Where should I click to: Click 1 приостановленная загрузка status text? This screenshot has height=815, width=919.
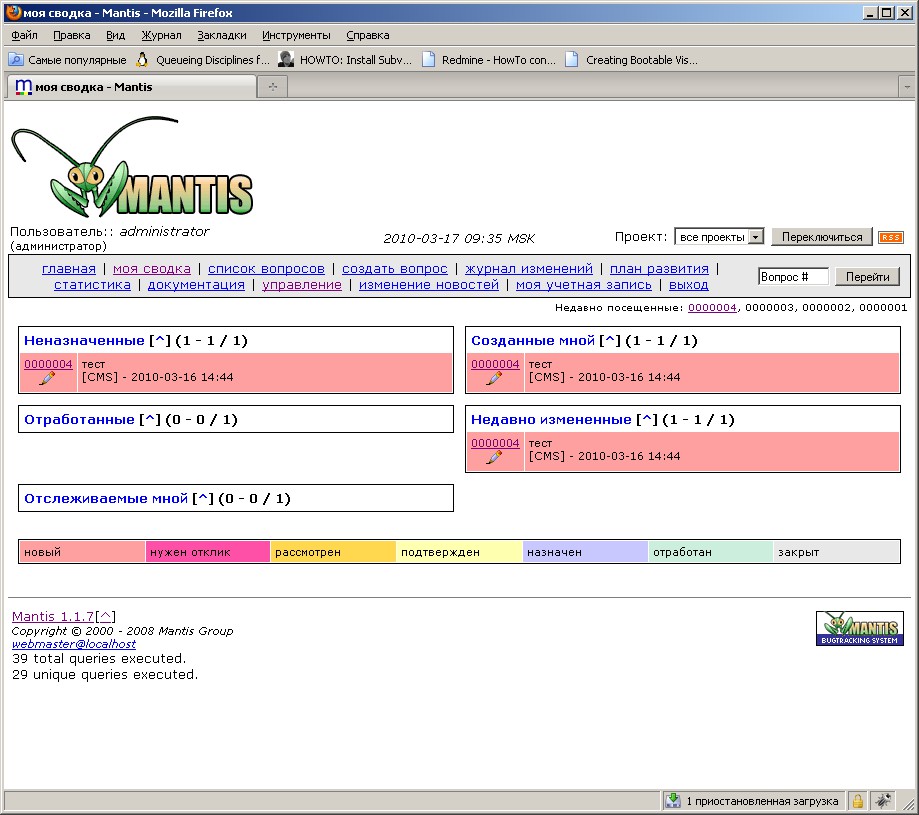pos(763,801)
